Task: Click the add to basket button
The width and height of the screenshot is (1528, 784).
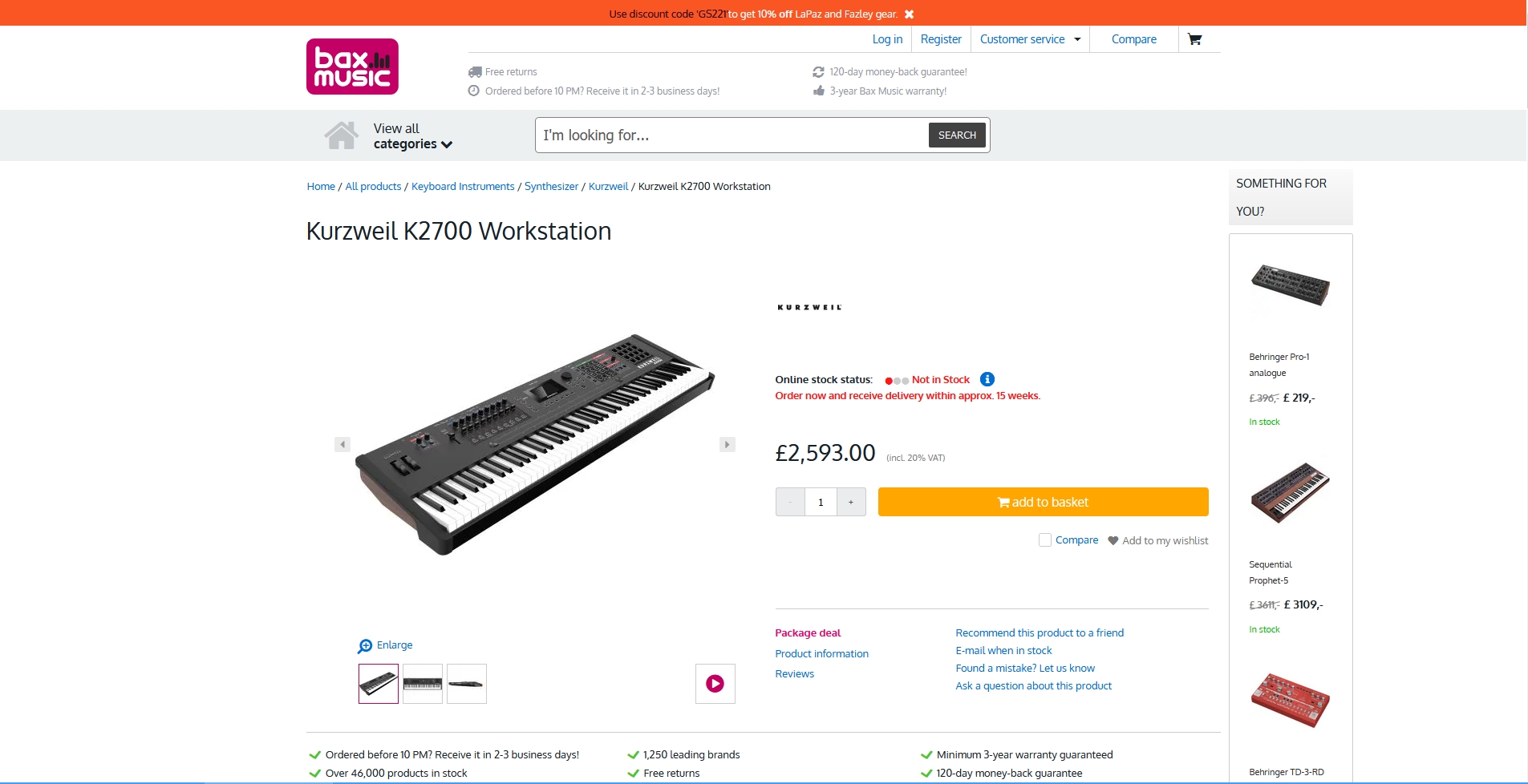Action: pyautogui.click(x=1043, y=502)
